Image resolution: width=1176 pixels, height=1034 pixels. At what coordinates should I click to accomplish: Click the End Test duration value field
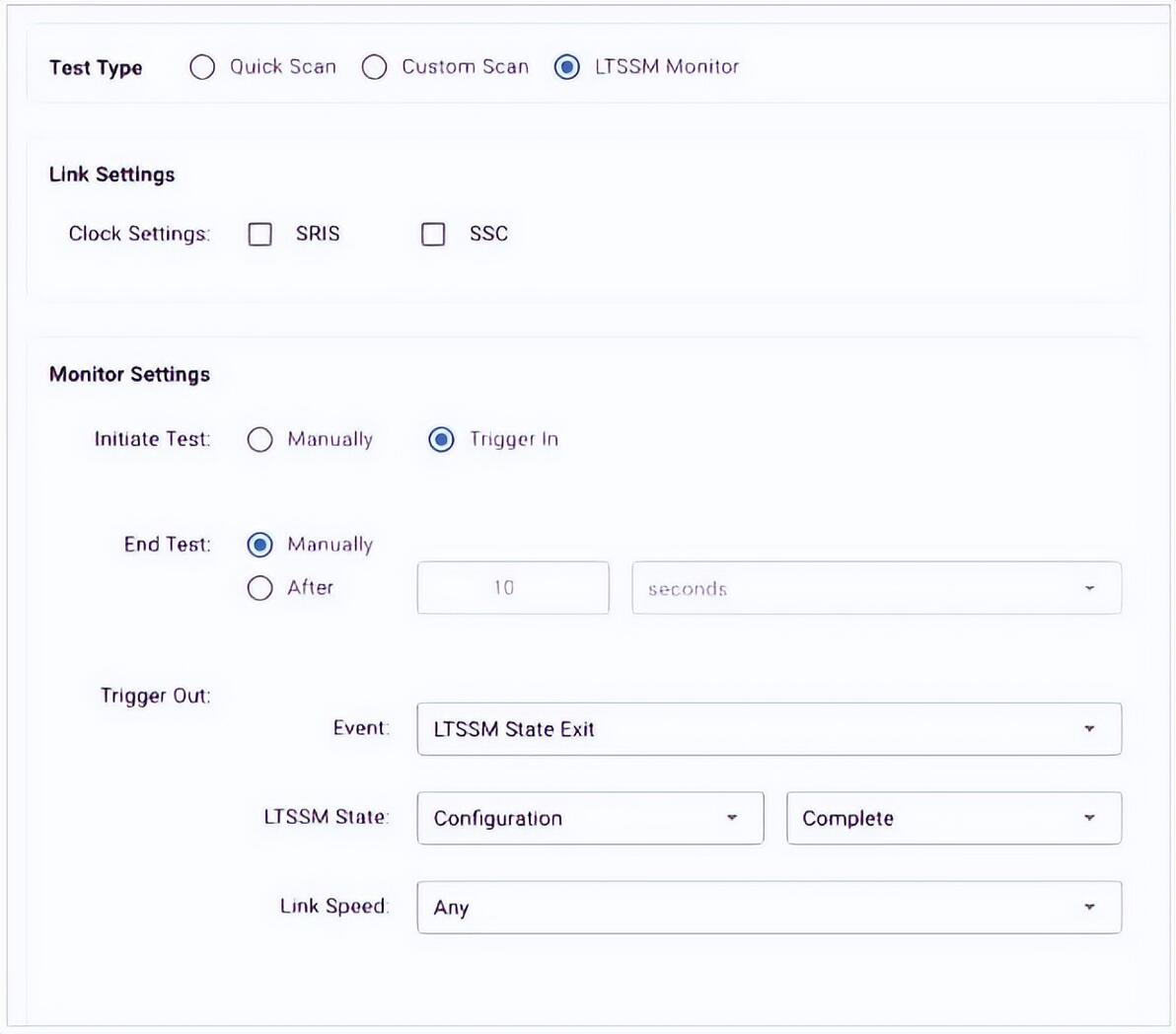point(512,588)
